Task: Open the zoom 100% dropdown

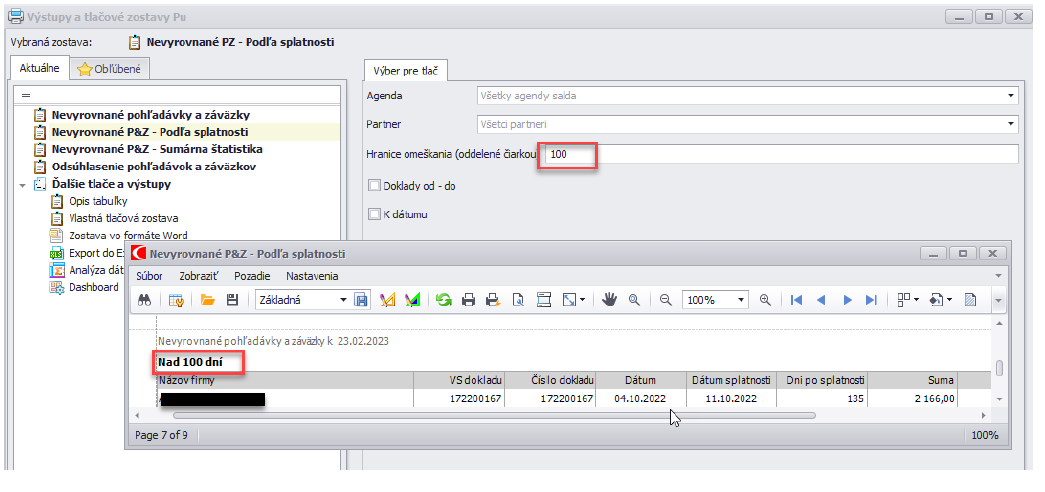Action: (741, 299)
